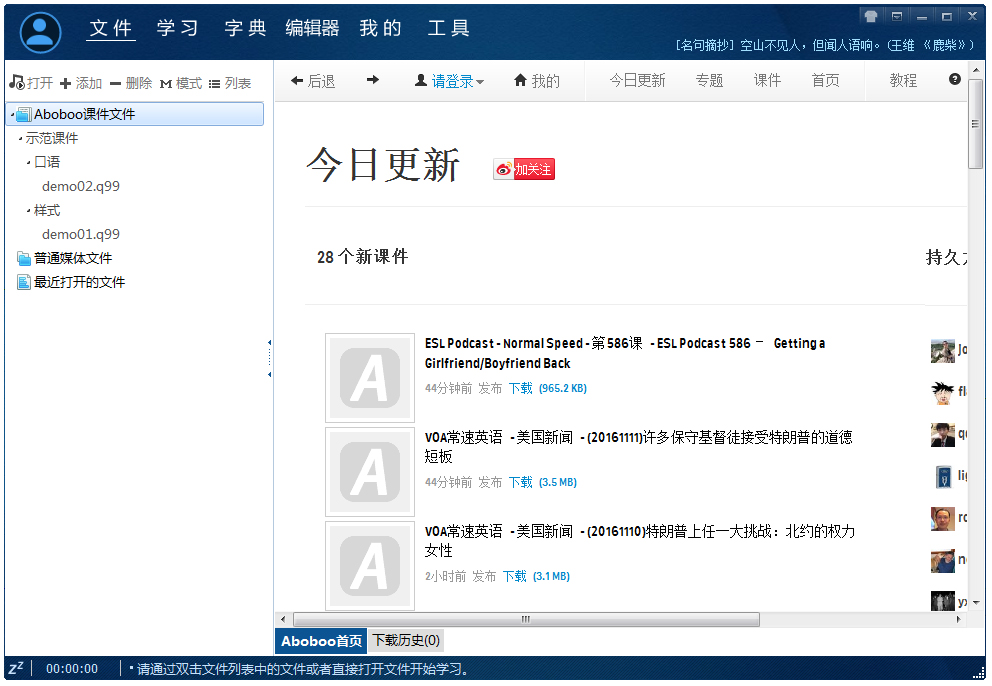This screenshot has width=992, height=686.
Task: Click the user avatar icon
Action: (x=40, y=32)
